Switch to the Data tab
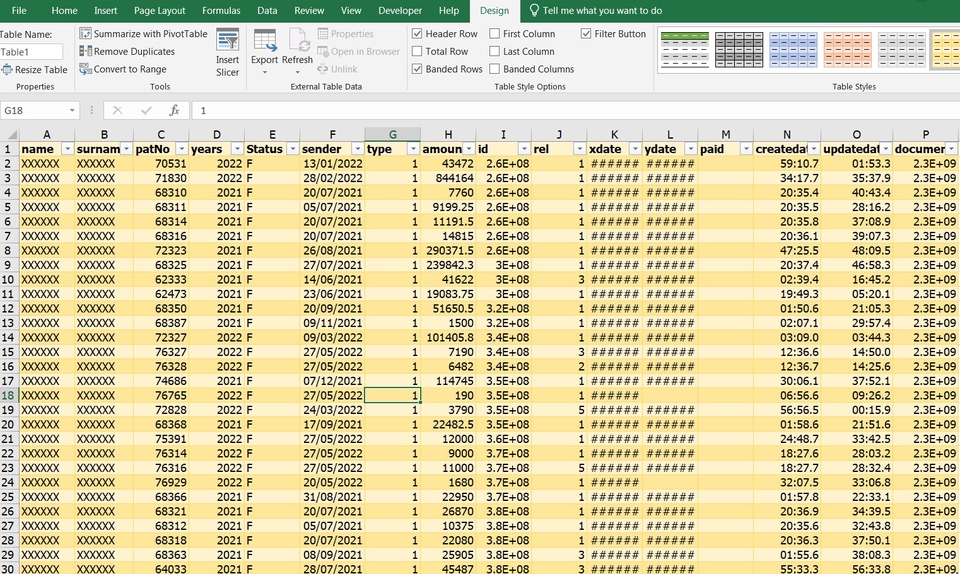This screenshot has height=574, width=960. (267, 10)
